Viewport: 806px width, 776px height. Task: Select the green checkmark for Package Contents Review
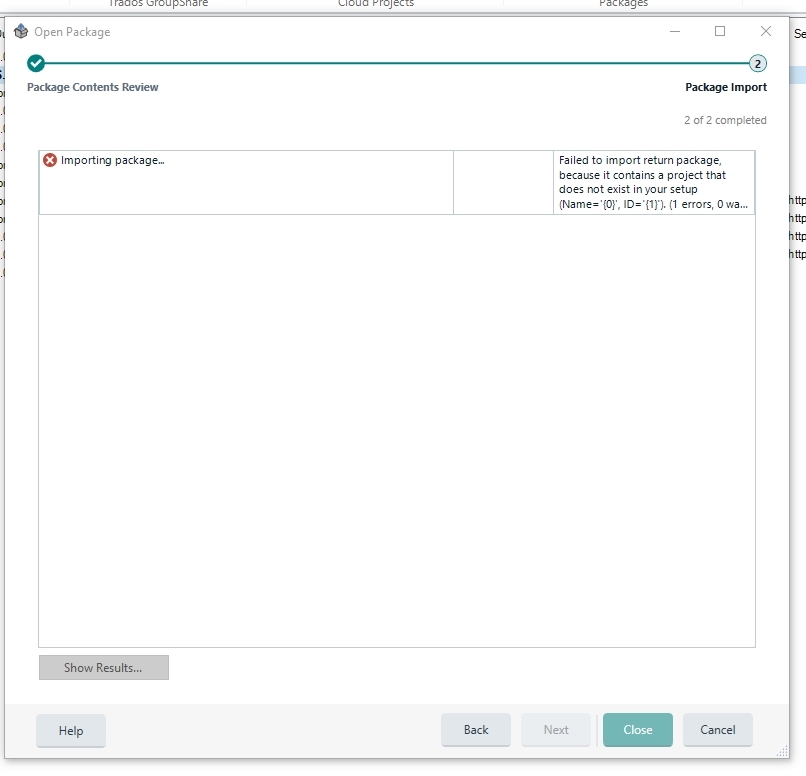36,63
